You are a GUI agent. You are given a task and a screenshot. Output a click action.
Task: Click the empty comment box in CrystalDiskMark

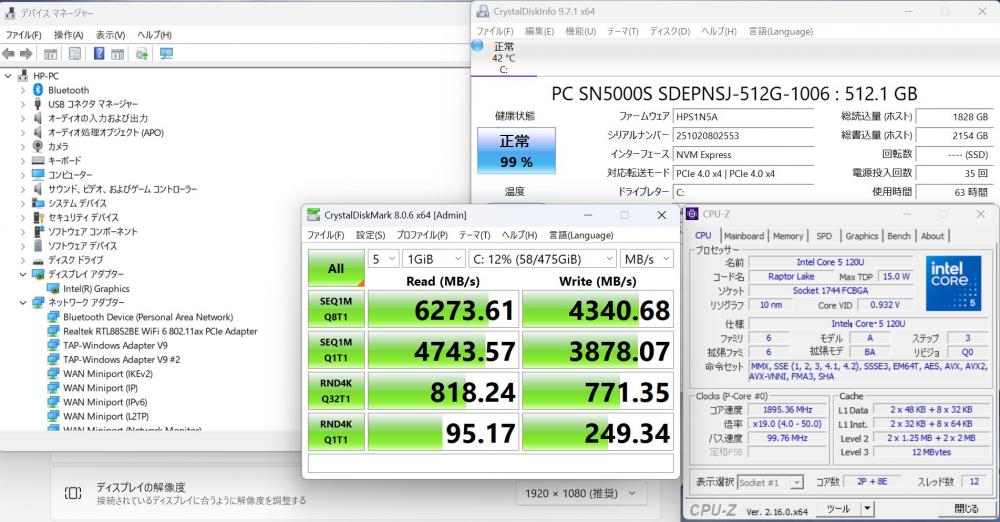(x=490, y=463)
